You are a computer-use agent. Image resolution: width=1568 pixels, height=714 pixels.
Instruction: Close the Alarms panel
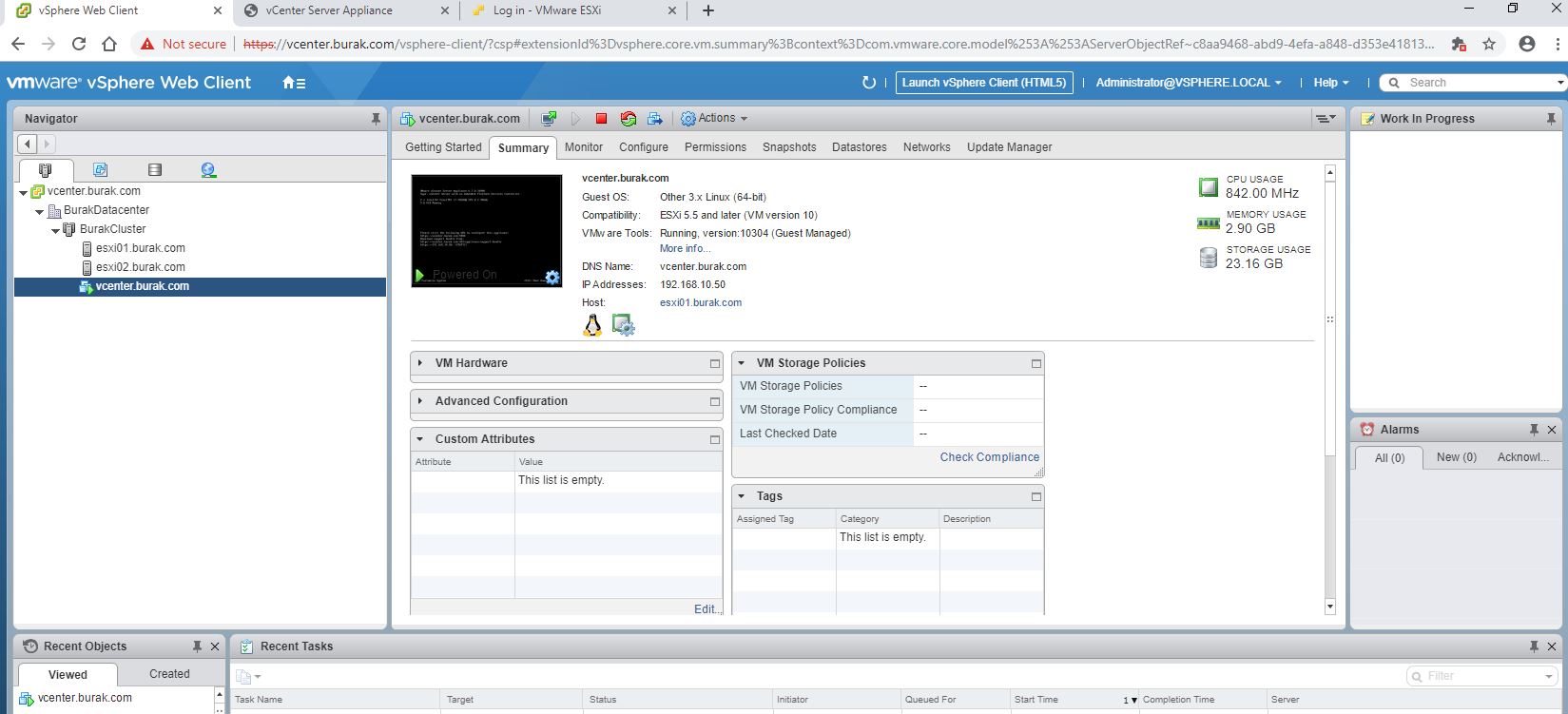click(x=1552, y=430)
